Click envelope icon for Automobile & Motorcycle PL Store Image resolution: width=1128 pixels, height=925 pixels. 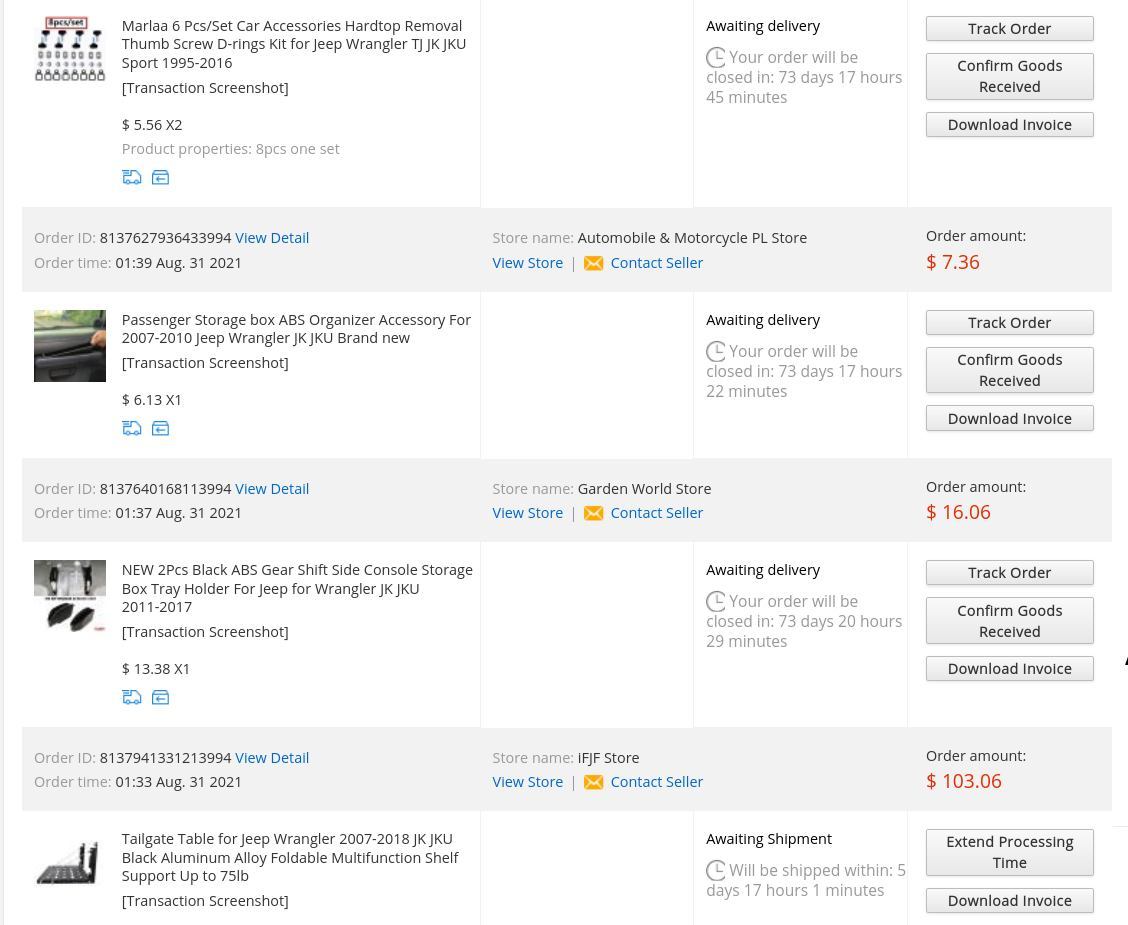(x=594, y=263)
